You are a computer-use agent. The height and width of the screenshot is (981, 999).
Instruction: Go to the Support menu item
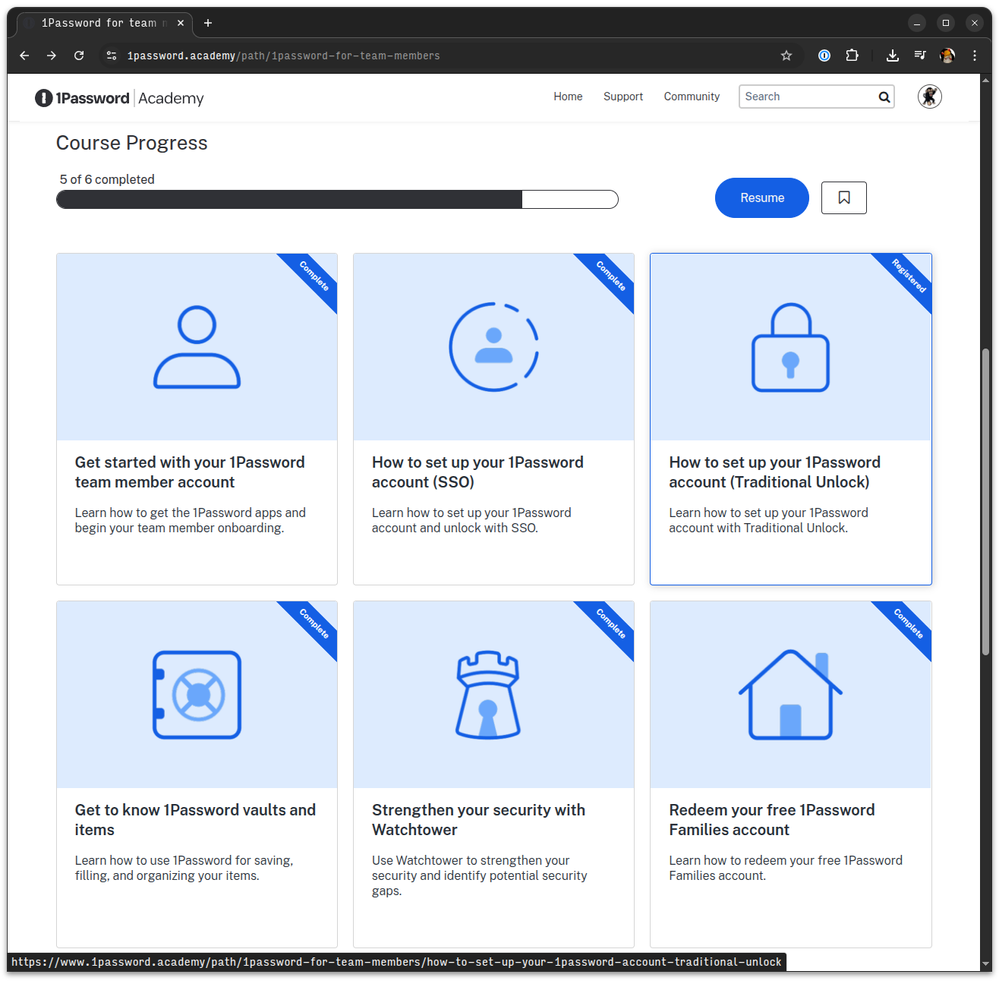click(623, 97)
